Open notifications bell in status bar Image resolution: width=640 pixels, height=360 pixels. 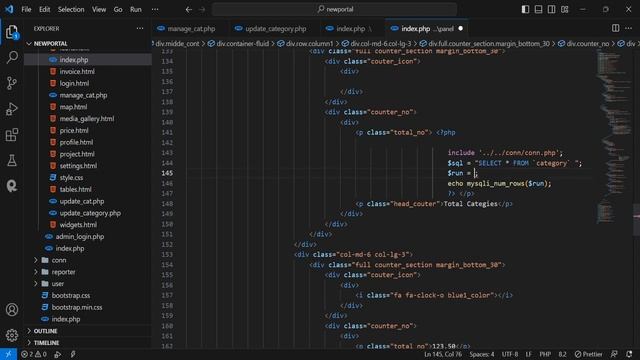pyautogui.click(x=629, y=354)
